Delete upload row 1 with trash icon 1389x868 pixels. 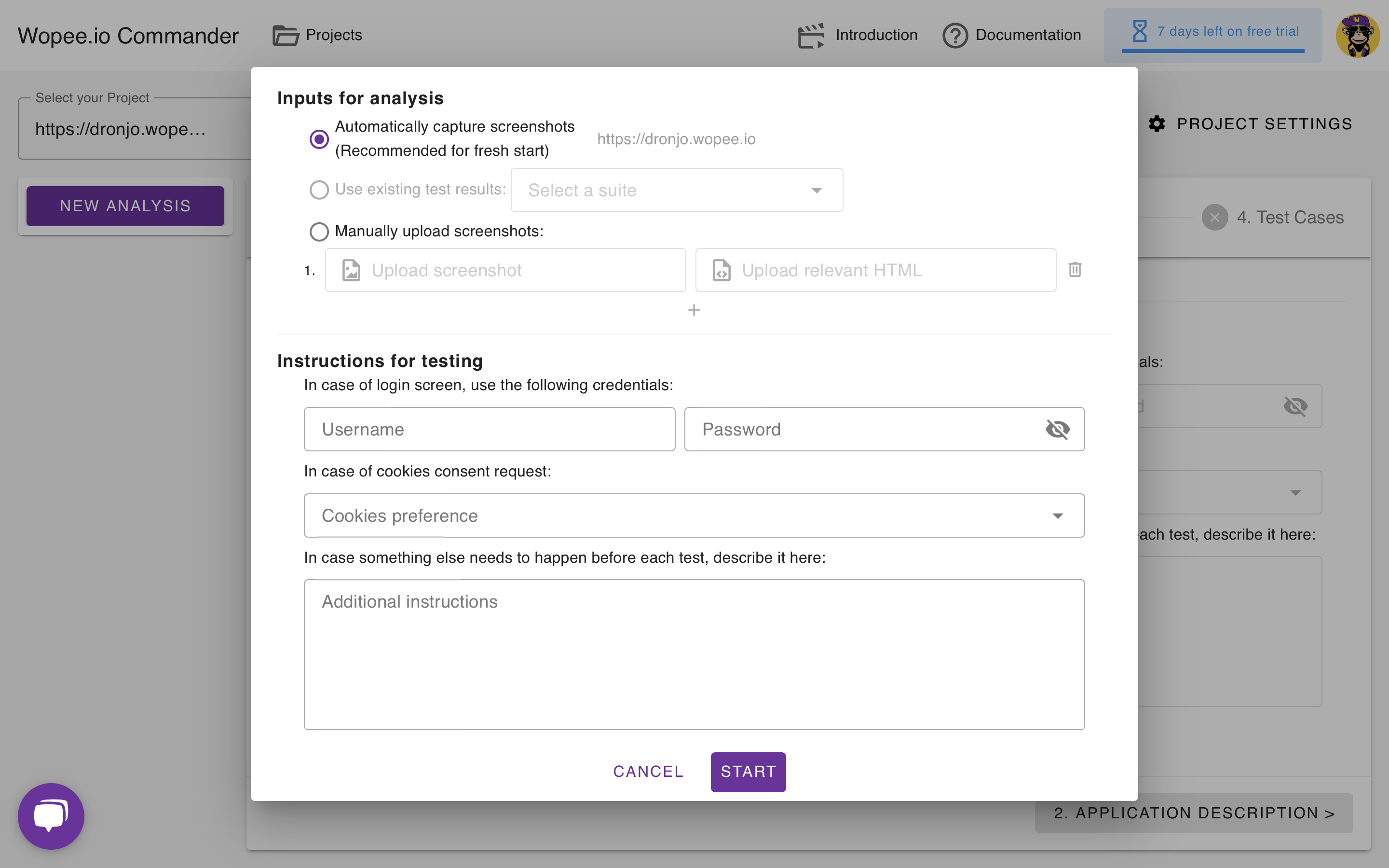(x=1075, y=269)
